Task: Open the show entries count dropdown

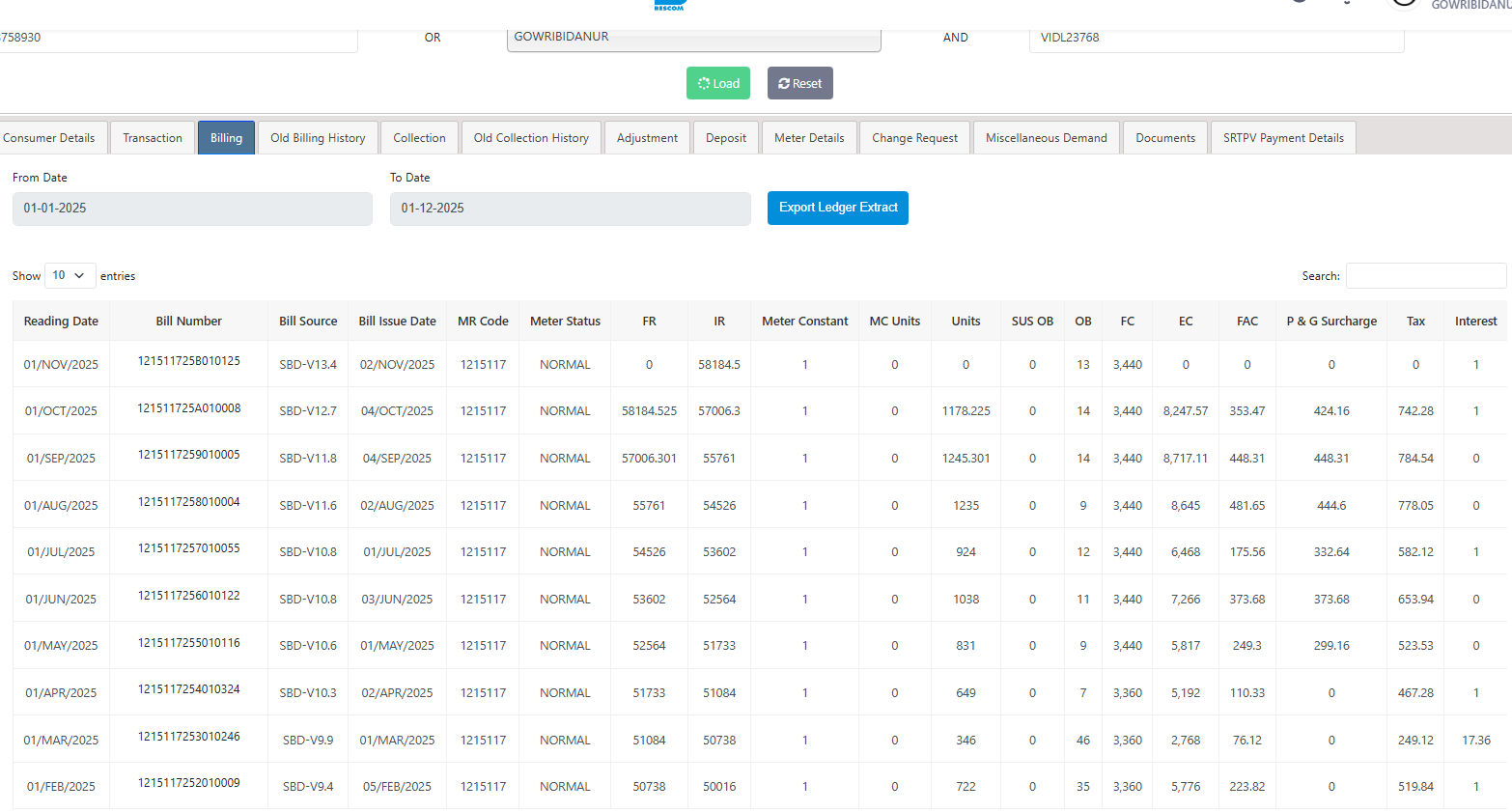Action: [70, 276]
